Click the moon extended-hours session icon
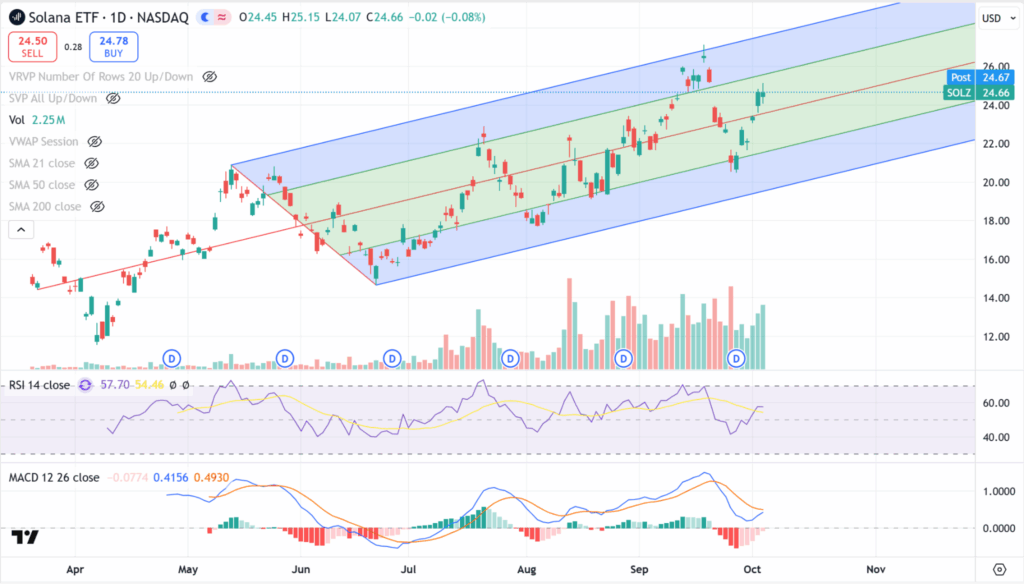The height and width of the screenshot is (584, 1024). (x=205, y=18)
